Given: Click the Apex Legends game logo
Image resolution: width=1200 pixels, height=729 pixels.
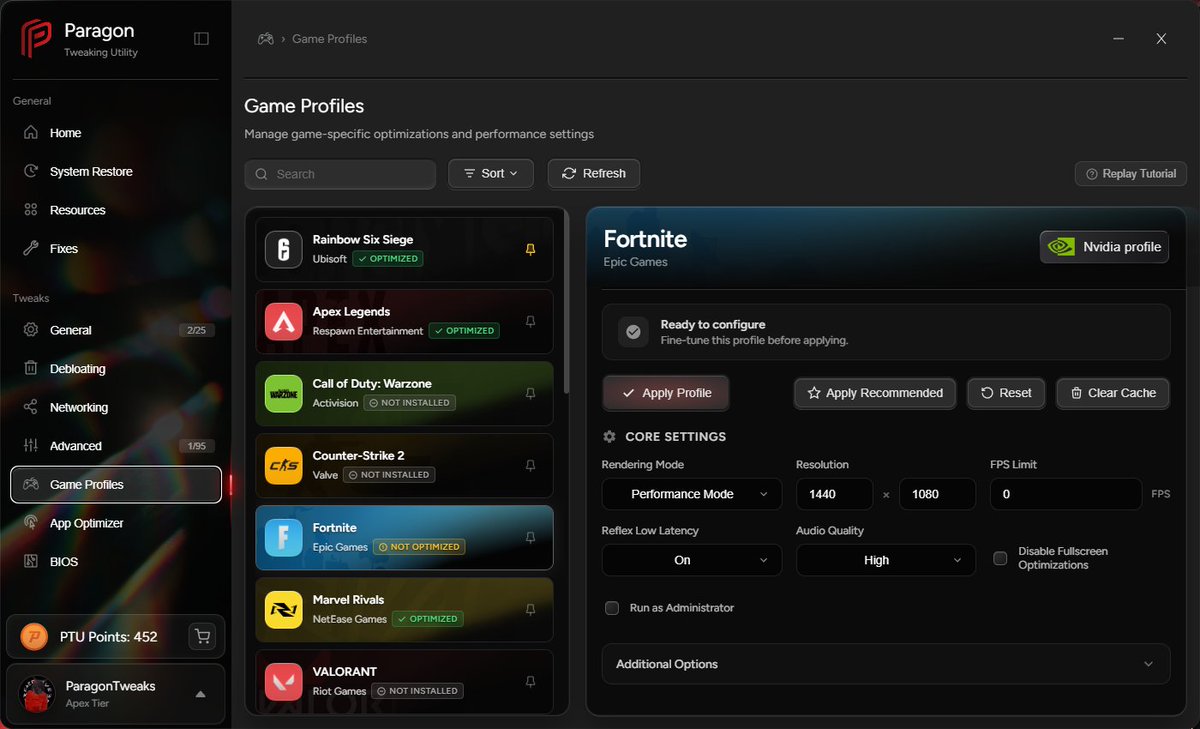Looking at the screenshot, I should click(283, 321).
